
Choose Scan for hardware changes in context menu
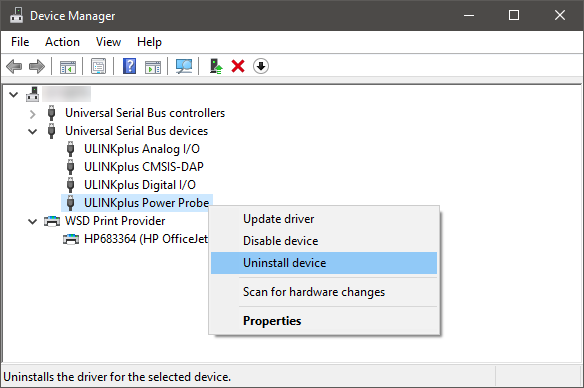pyautogui.click(x=324, y=292)
